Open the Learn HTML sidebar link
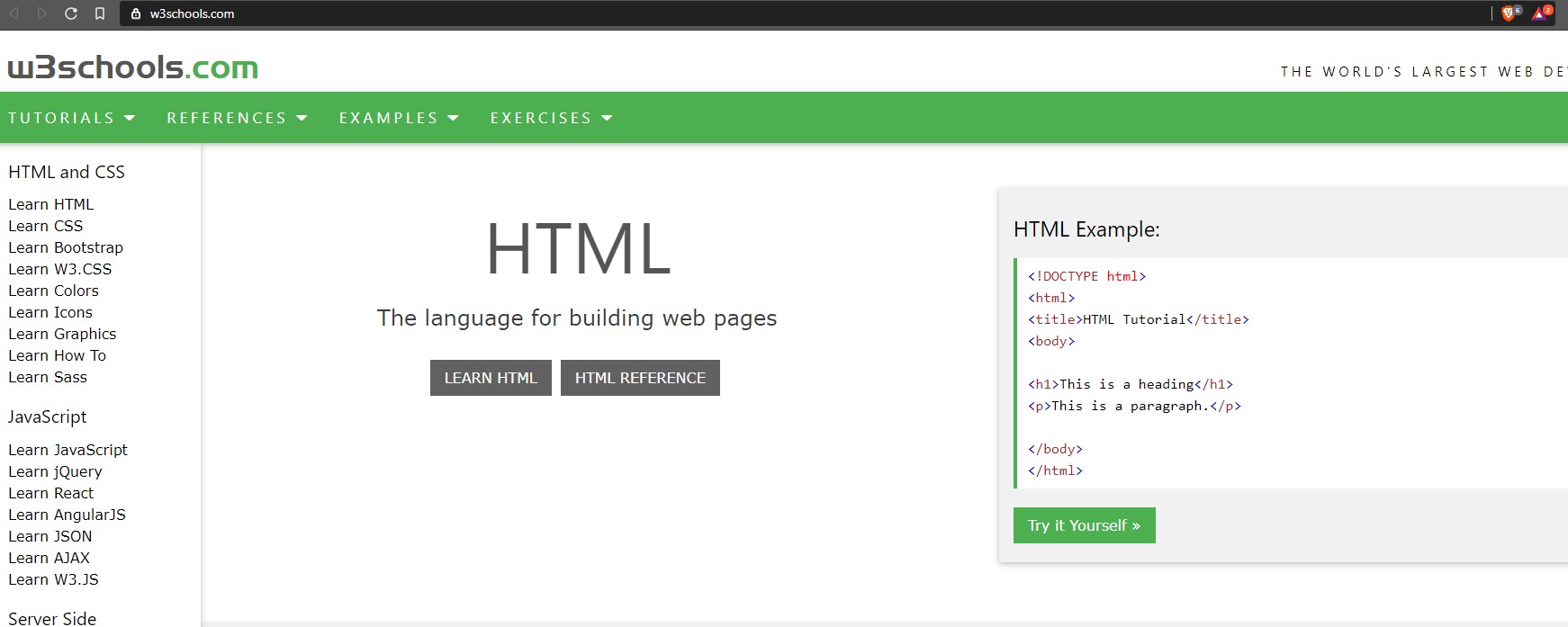The height and width of the screenshot is (627, 1568). pos(51,204)
